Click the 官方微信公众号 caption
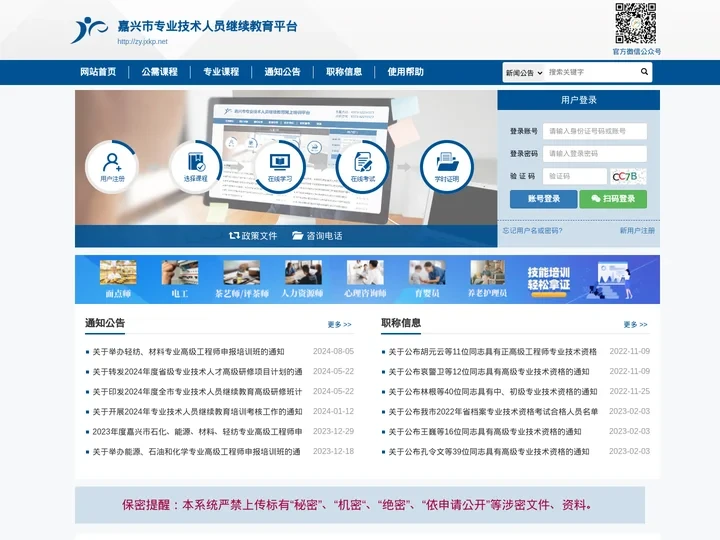 pyautogui.click(x=636, y=52)
